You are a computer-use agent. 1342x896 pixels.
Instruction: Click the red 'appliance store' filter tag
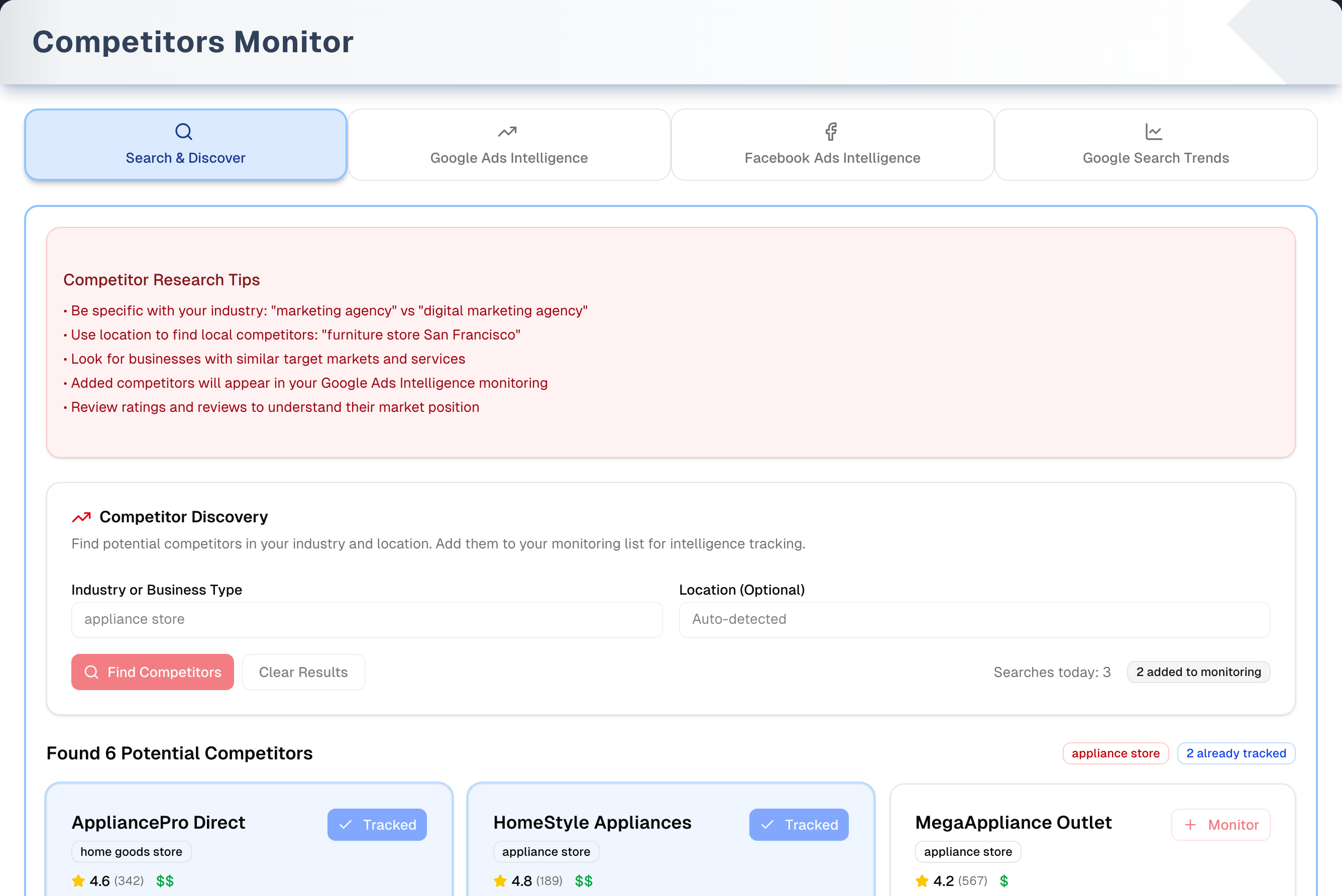(1115, 753)
